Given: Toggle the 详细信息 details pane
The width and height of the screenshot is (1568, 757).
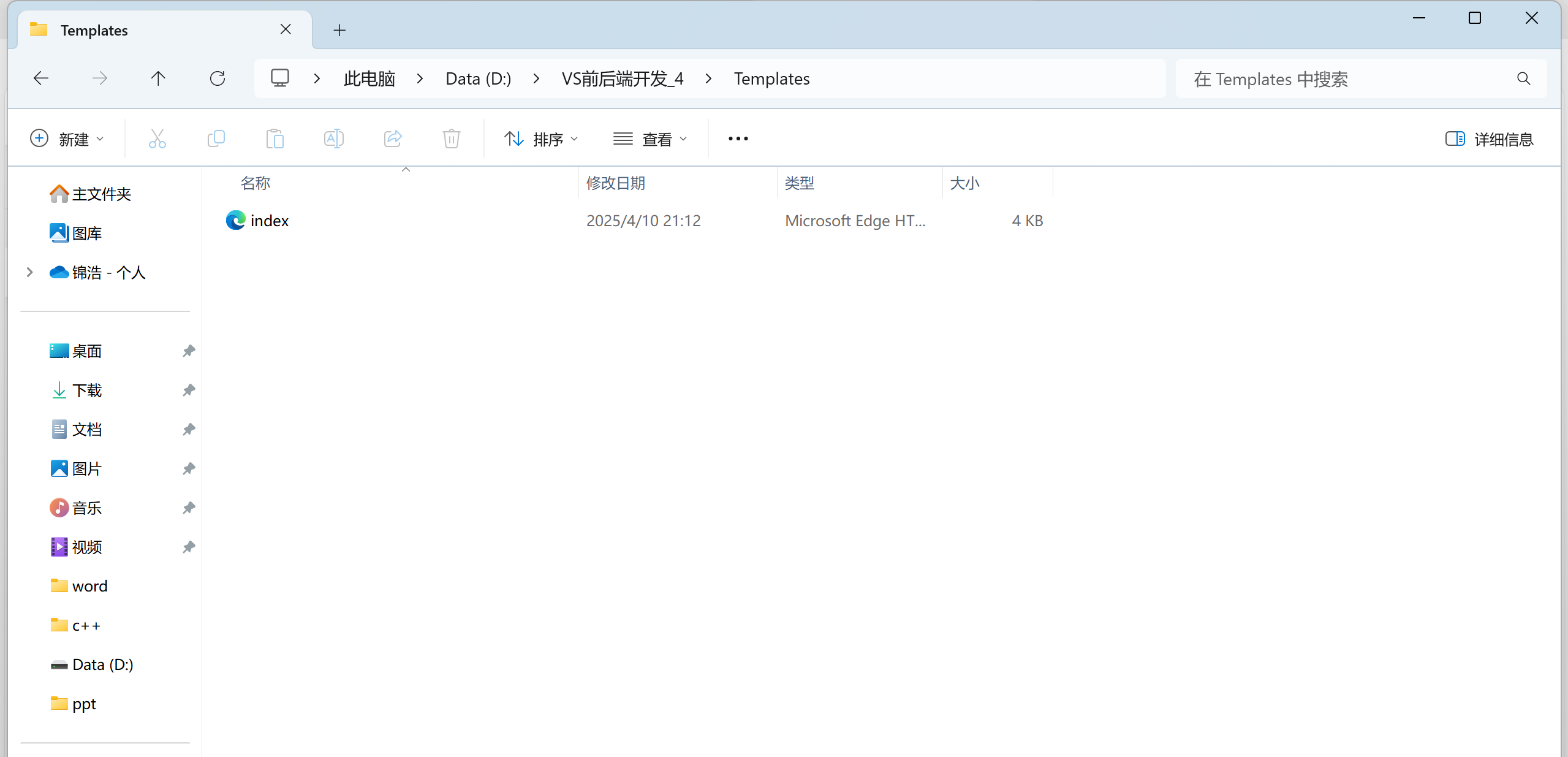Looking at the screenshot, I should 1489,139.
